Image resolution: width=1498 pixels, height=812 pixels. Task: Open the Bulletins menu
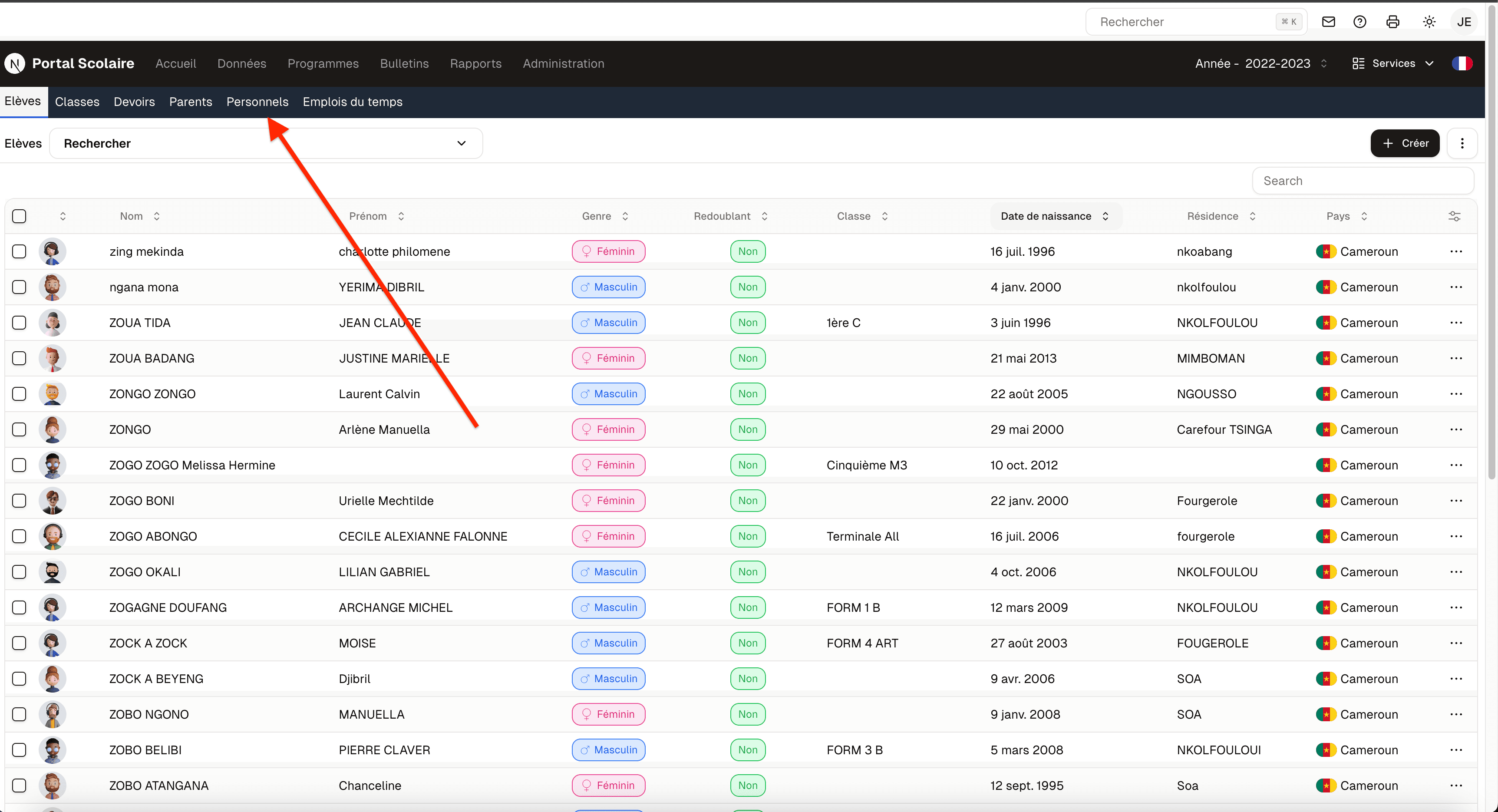(x=404, y=63)
